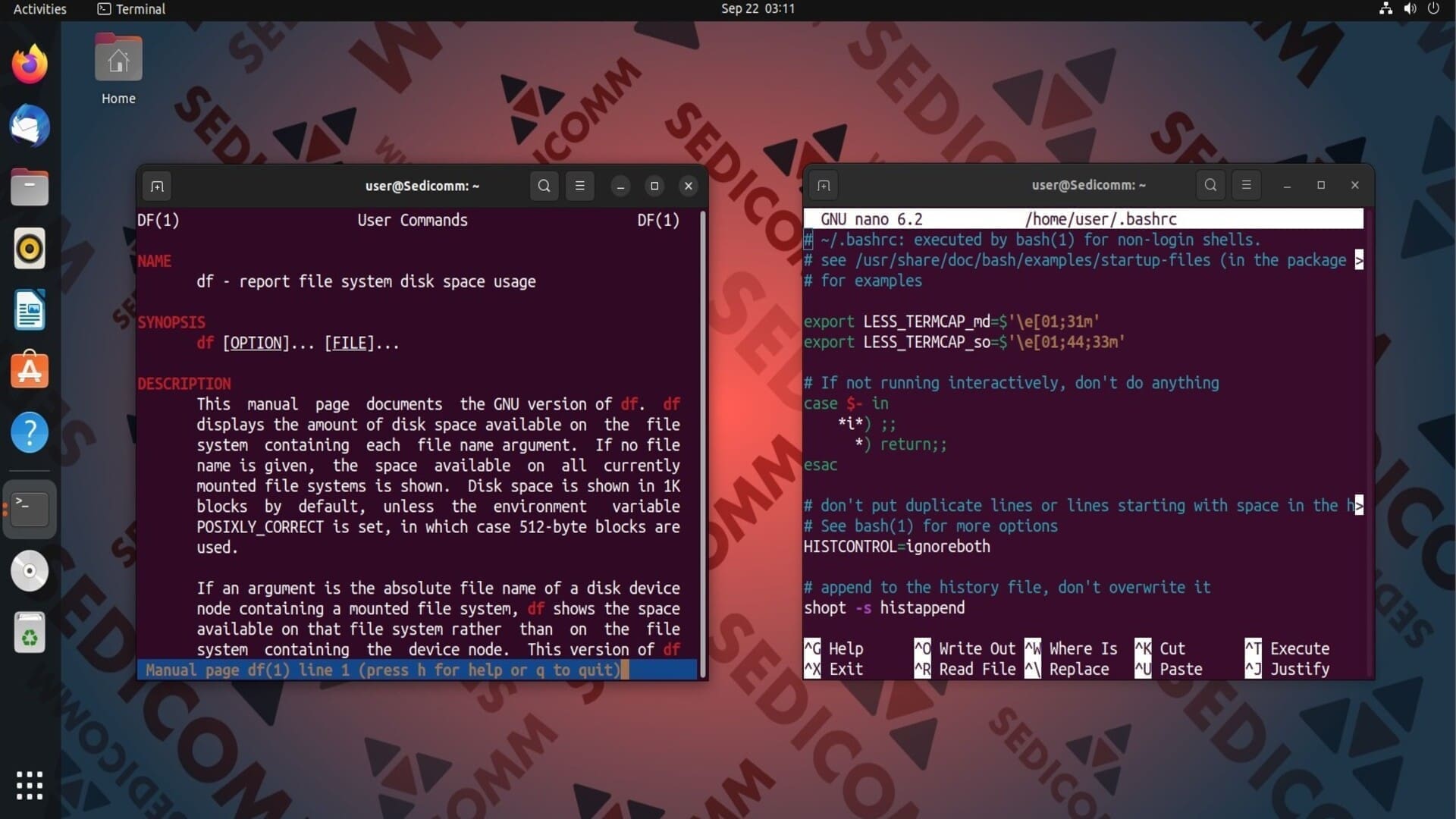Click the ^\ Replace shortcut in nano
1456x819 pixels.
[x=1067, y=670]
